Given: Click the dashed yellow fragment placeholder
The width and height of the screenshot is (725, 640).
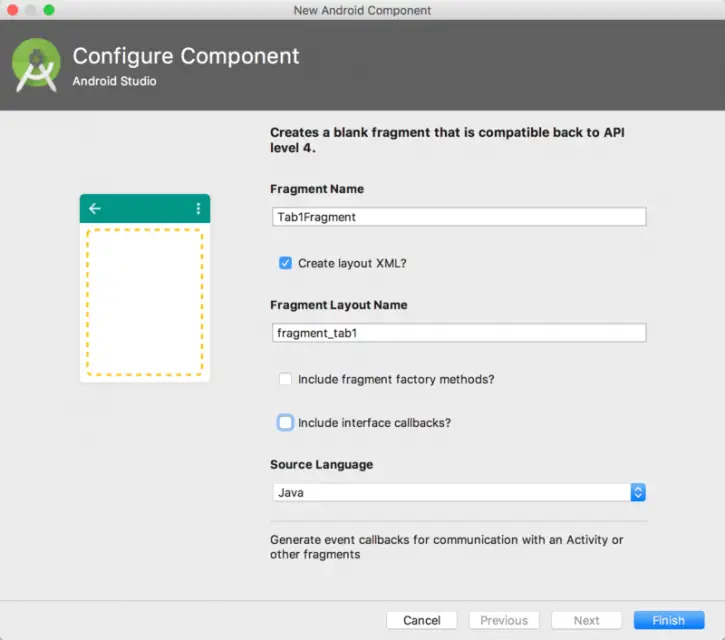Looking at the screenshot, I should coord(144,302).
